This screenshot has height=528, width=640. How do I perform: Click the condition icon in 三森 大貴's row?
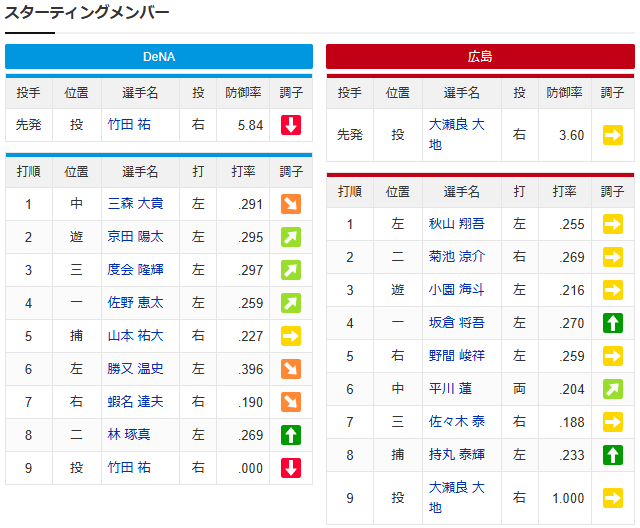click(x=291, y=204)
